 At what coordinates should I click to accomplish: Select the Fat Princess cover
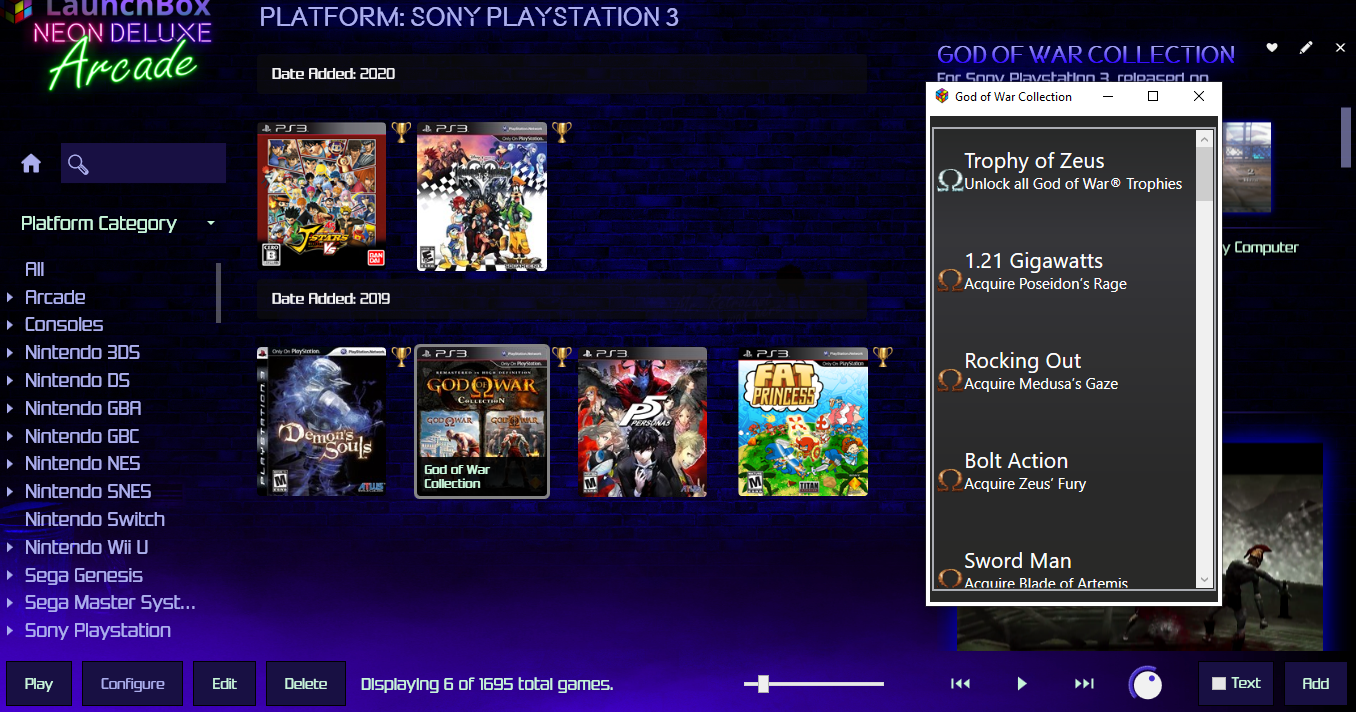(x=803, y=421)
